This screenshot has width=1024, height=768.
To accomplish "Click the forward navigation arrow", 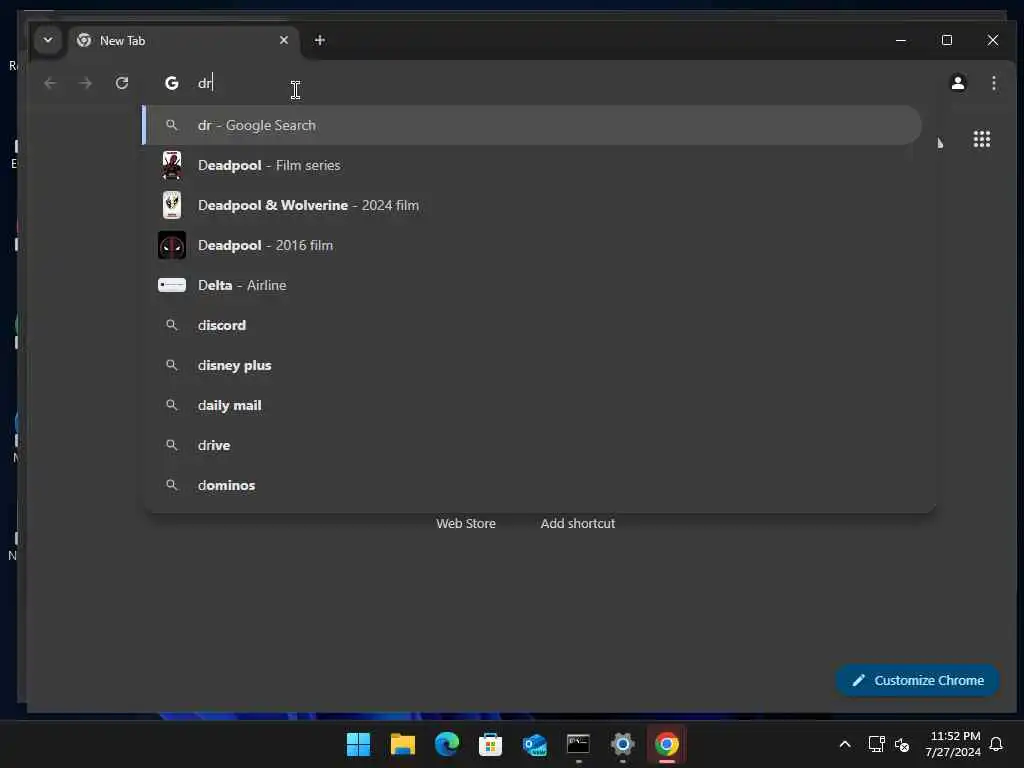I will (x=86, y=83).
